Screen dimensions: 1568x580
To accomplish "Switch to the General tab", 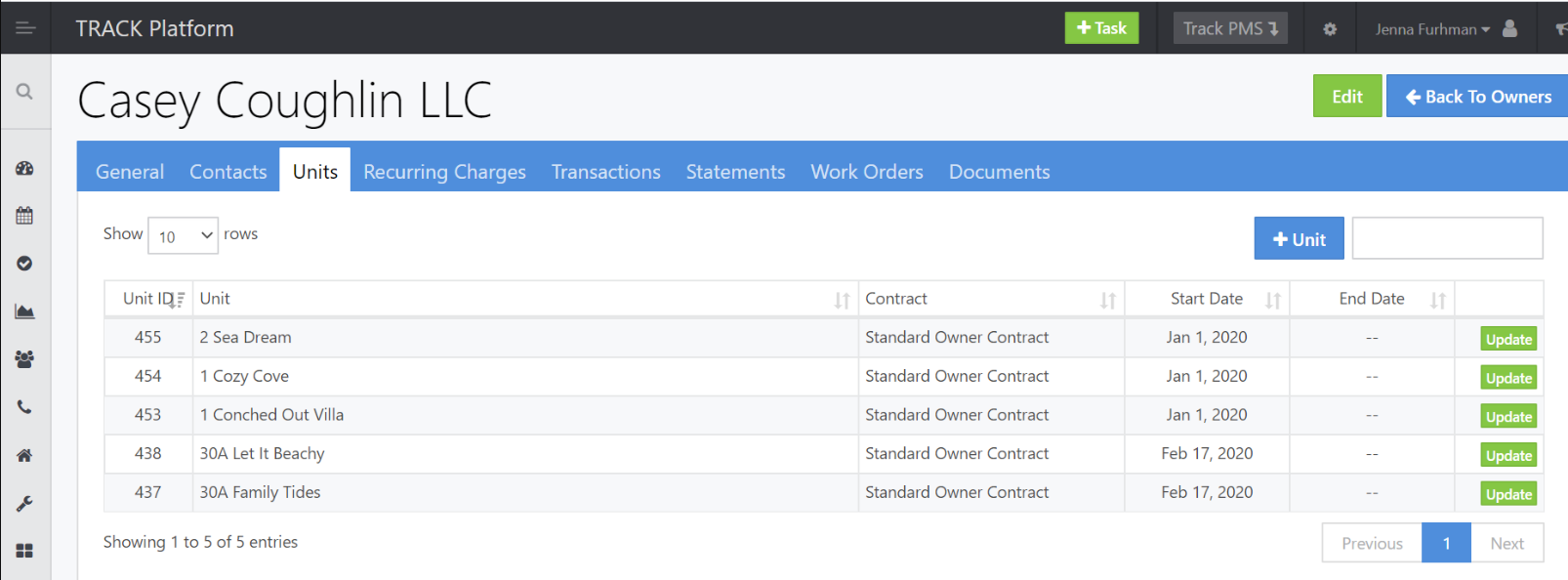I will tap(130, 172).
